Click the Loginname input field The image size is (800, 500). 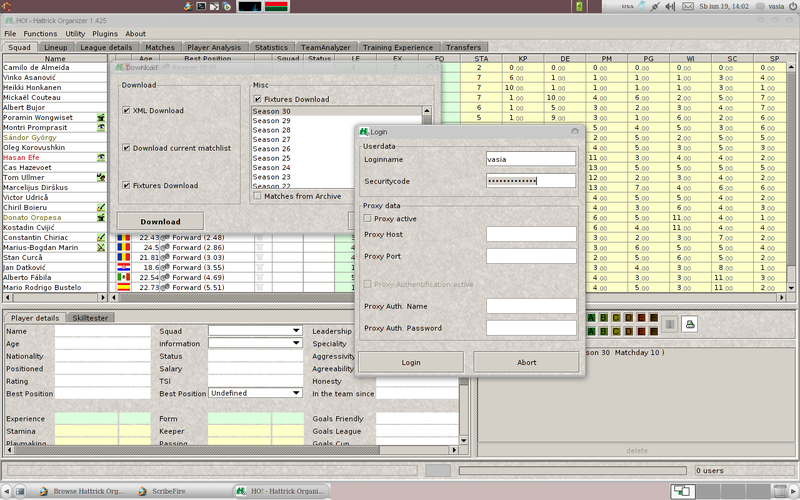[531, 159]
